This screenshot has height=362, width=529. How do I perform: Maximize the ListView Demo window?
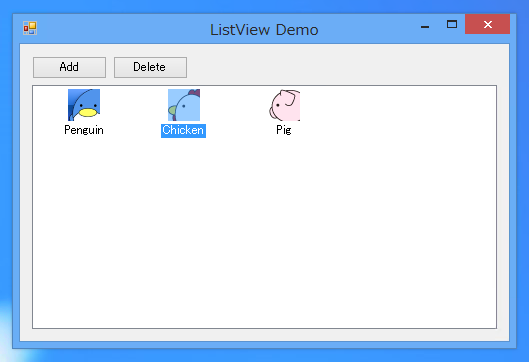click(x=452, y=24)
